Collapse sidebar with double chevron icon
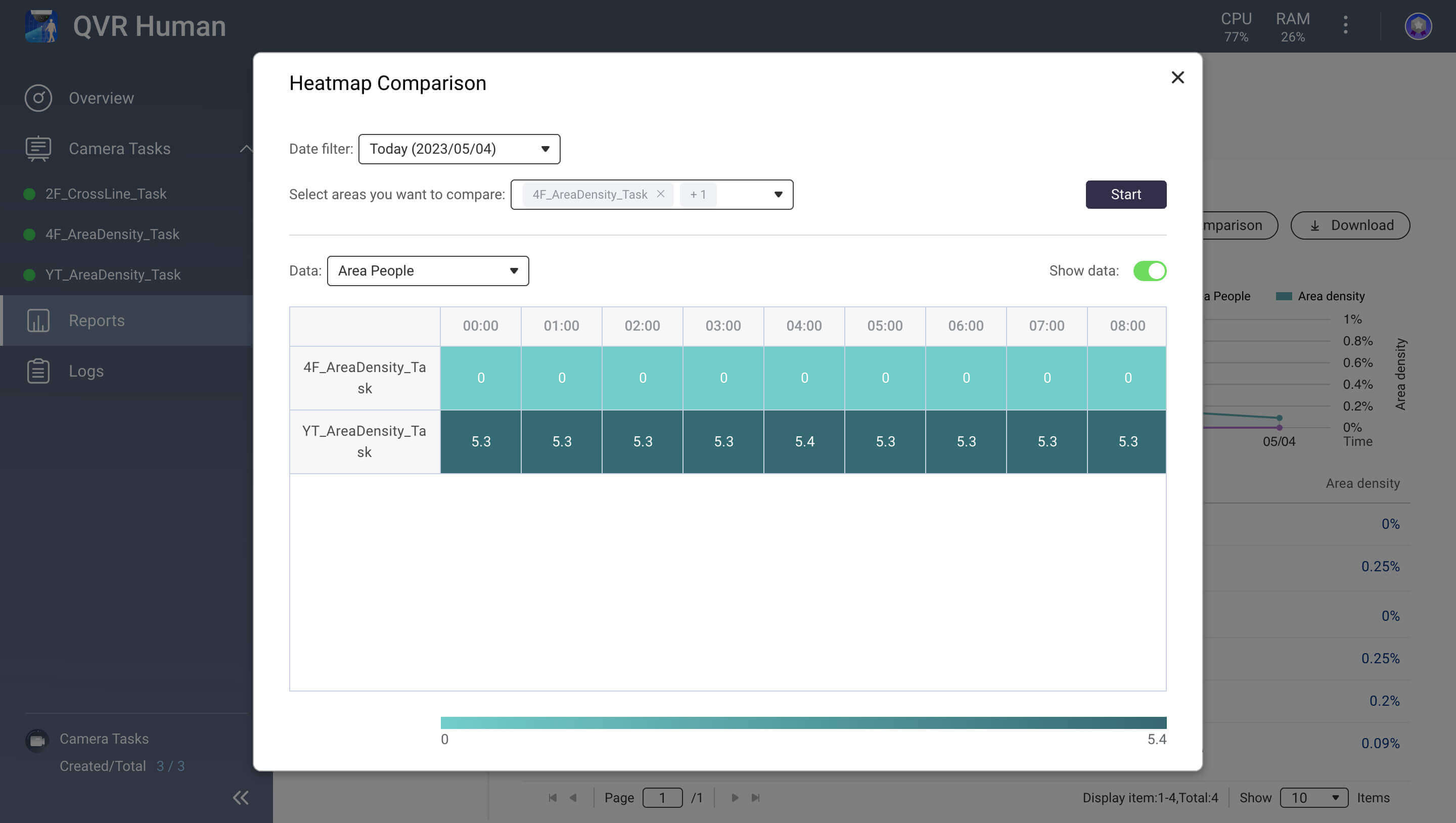Screen dimensions: 1456x823 coord(241,798)
